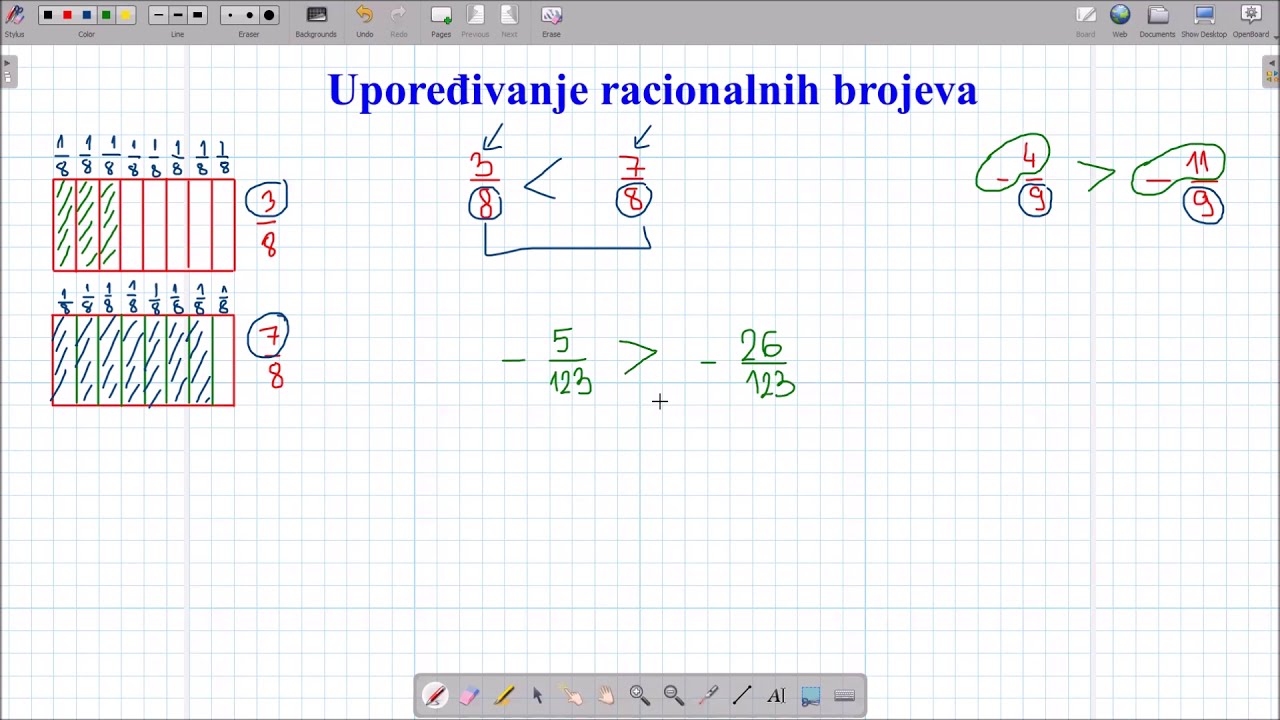This screenshot has width=1280, height=720.
Task: Select the Eraser tool in bottom palette
Action: click(469, 696)
